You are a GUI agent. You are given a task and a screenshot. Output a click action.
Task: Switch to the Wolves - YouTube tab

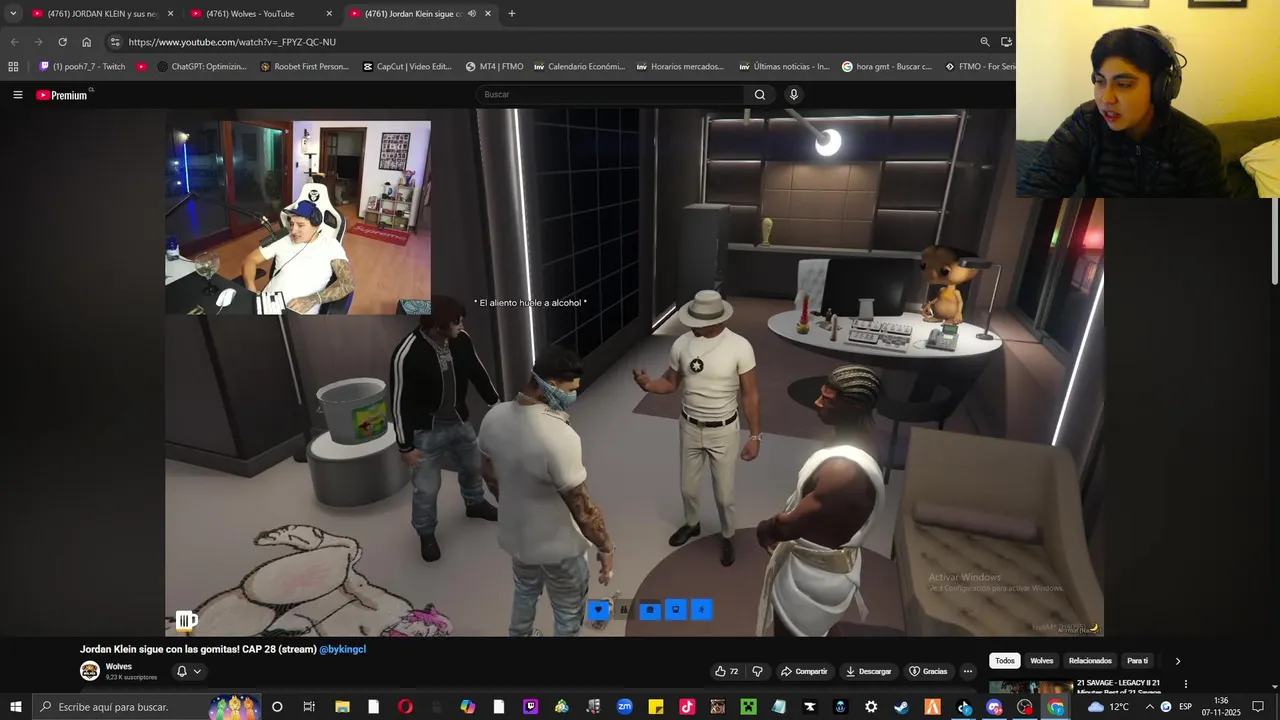pos(261,14)
